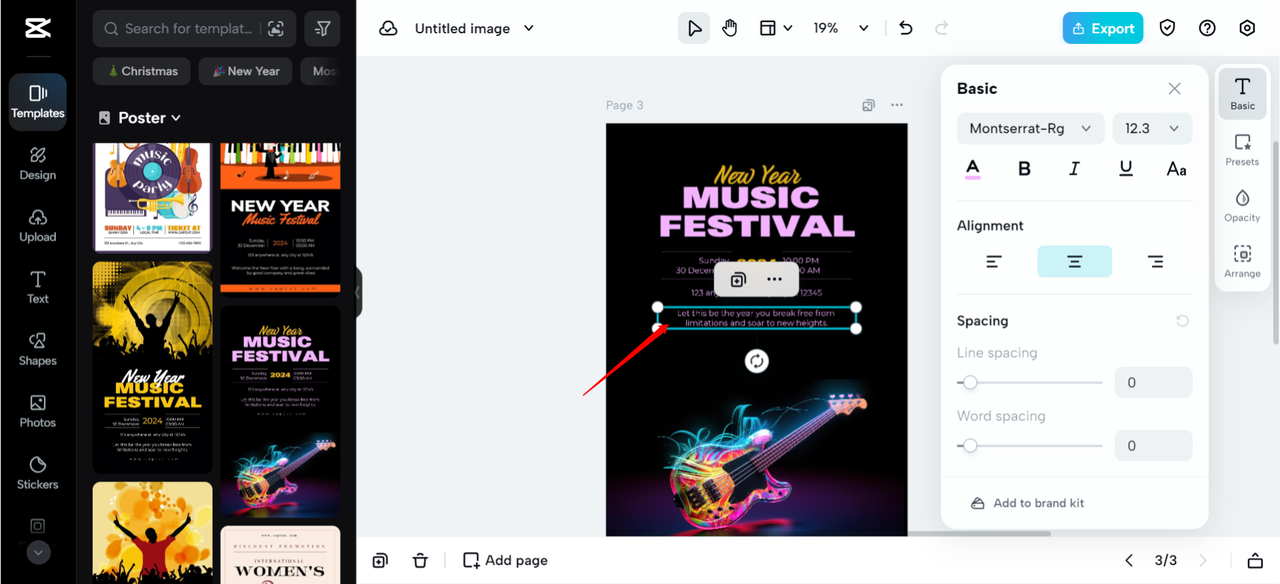Click Add to brand kit
This screenshot has height=584, width=1280.
(x=1027, y=503)
